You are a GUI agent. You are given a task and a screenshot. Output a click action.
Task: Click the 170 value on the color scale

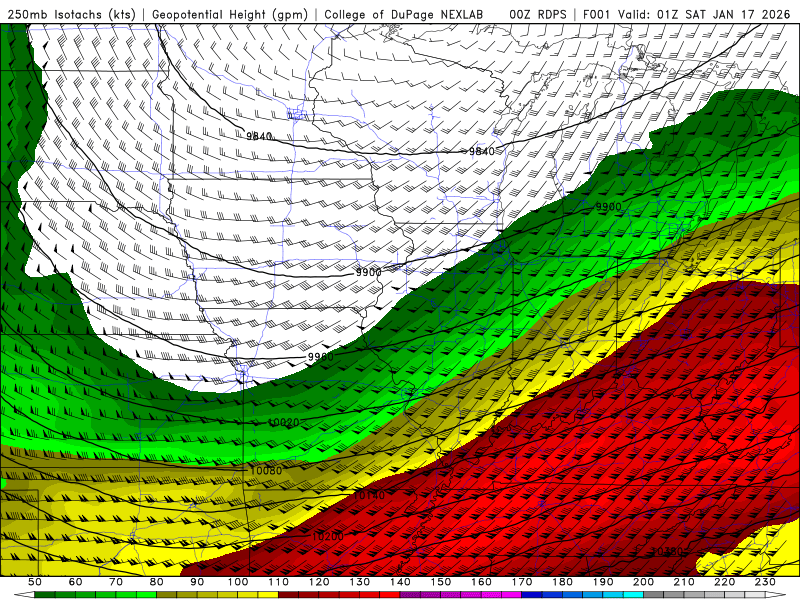coord(522,582)
